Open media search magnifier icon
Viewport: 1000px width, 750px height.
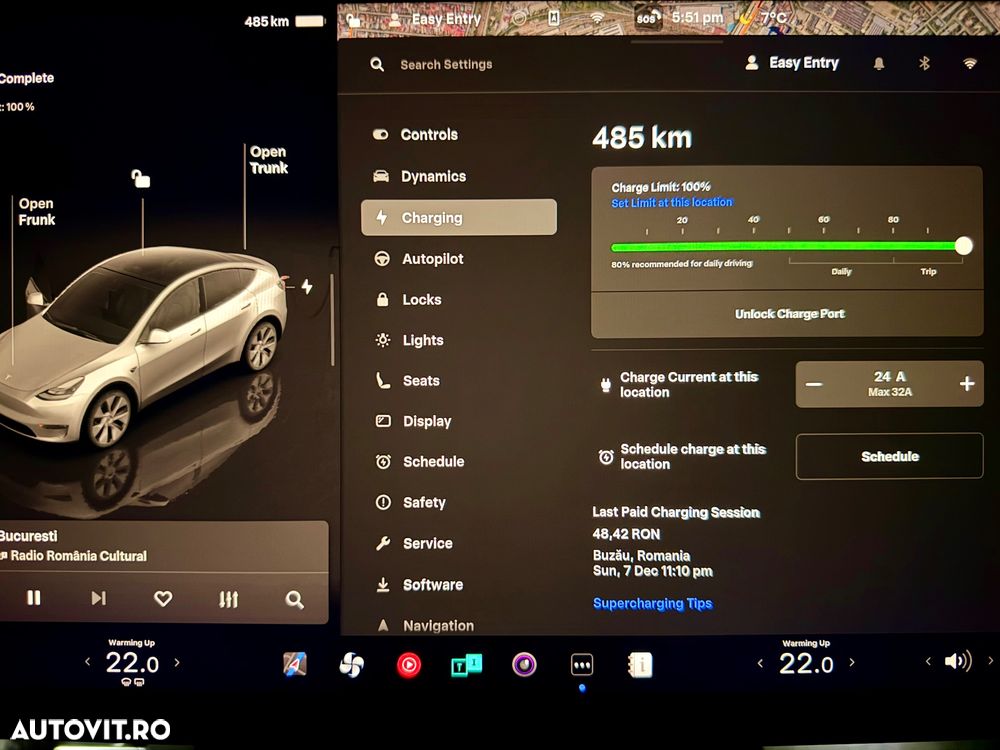294,599
